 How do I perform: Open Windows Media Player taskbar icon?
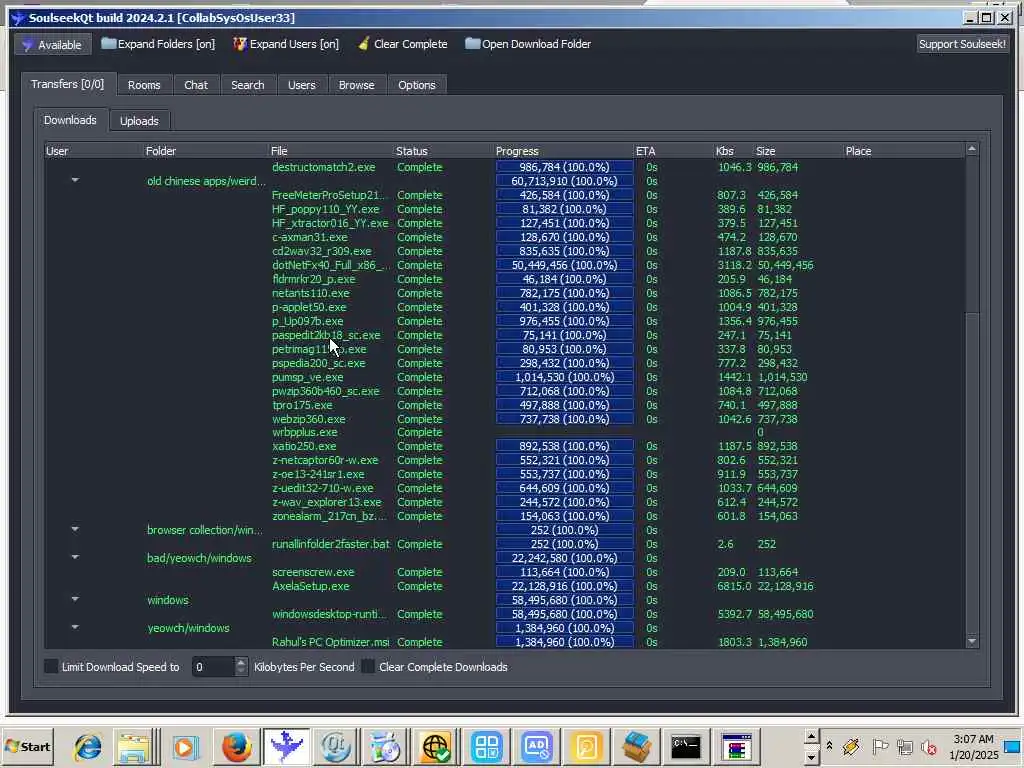(x=184, y=746)
